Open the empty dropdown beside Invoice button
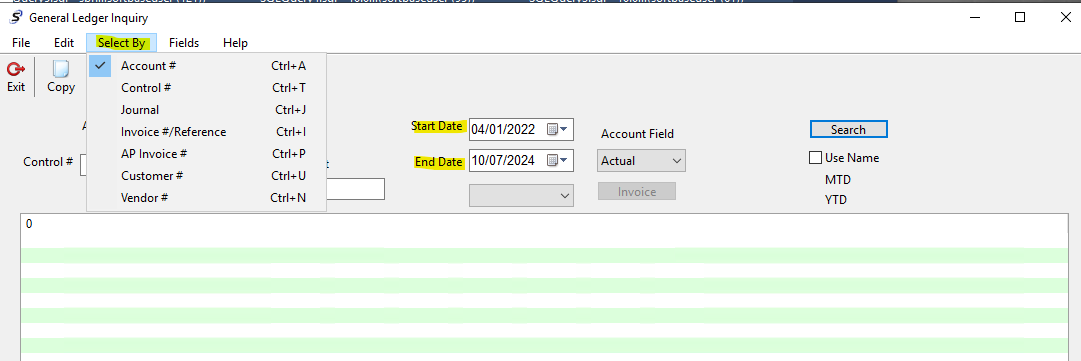The height and width of the screenshot is (361, 1081). coord(522,196)
